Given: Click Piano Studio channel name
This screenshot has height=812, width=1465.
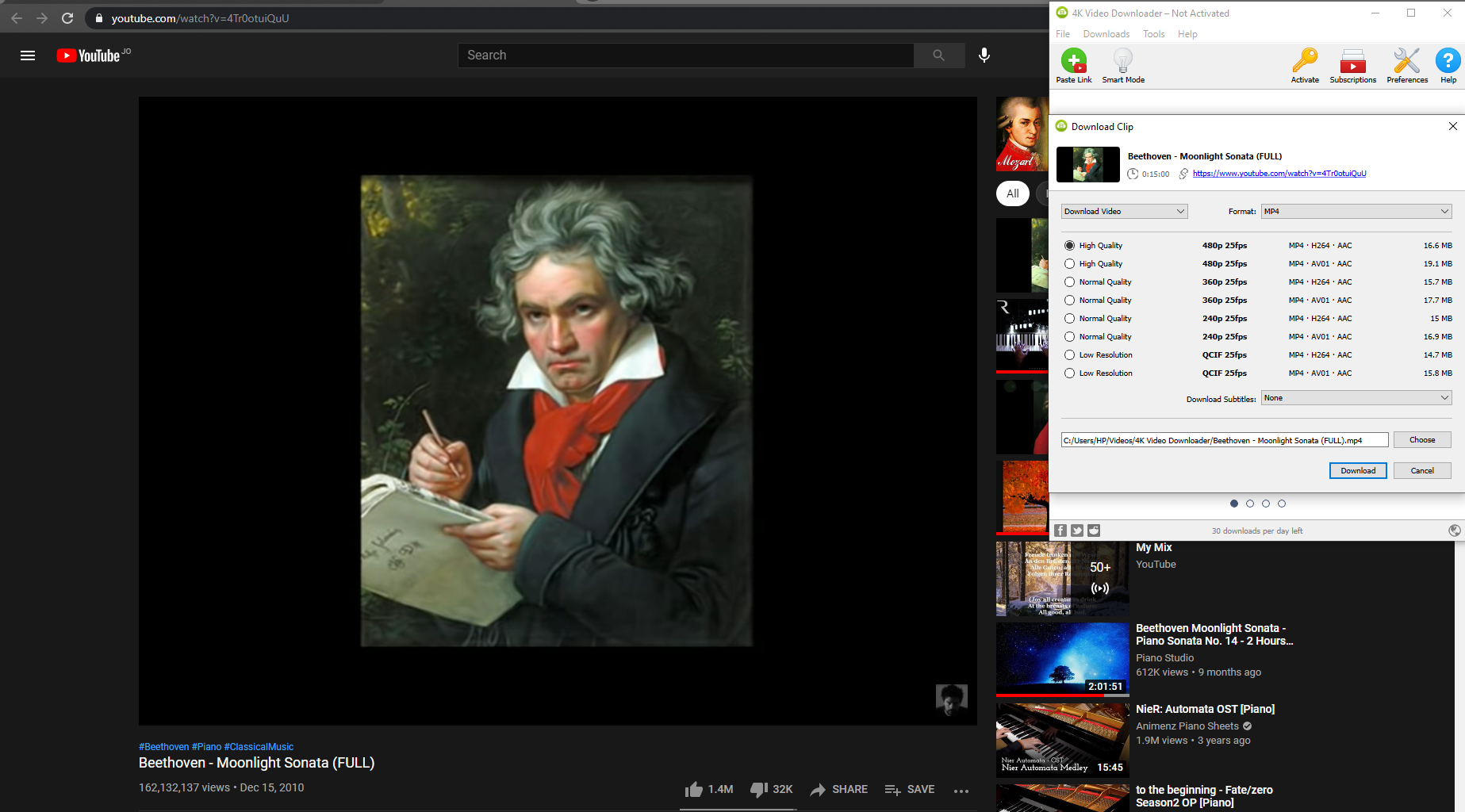Looking at the screenshot, I should click(1164, 658).
